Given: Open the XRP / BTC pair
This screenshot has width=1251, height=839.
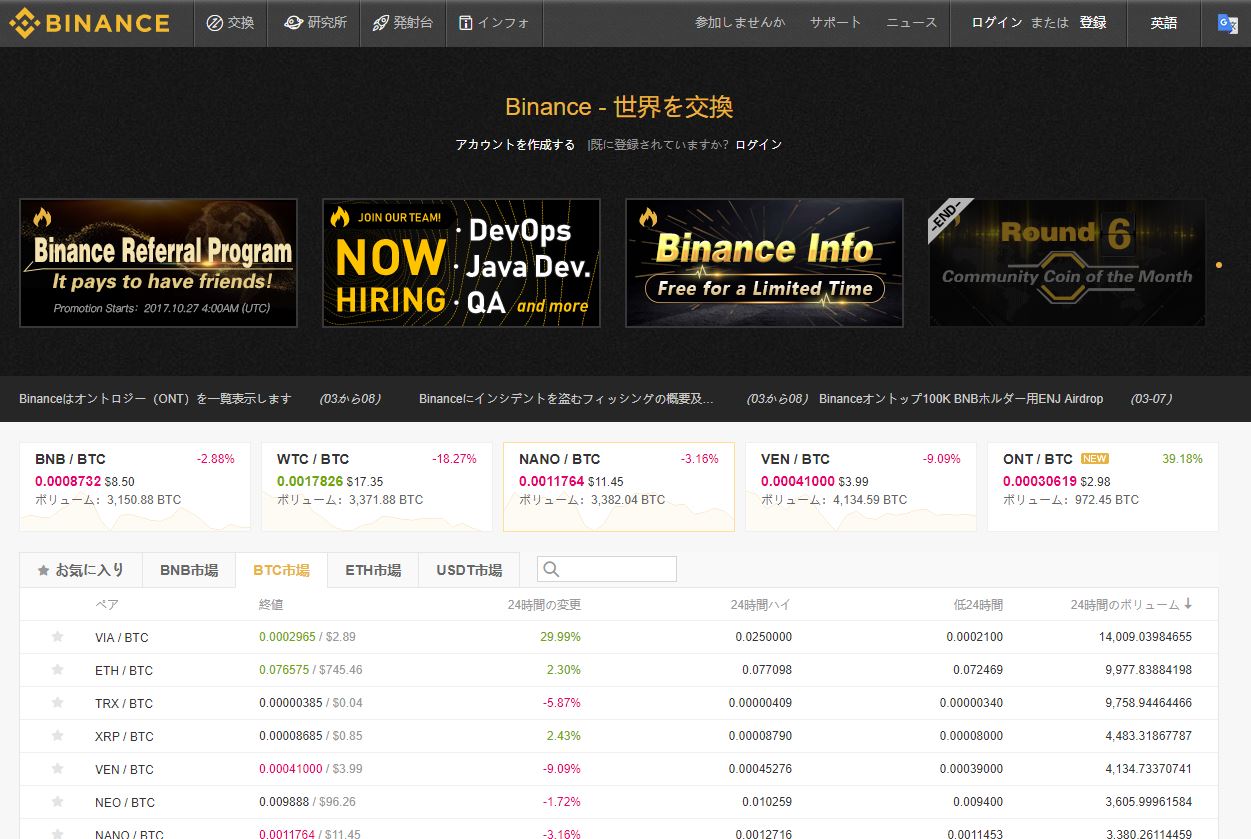Looking at the screenshot, I should pyautogui.click(x=124, y=737).
